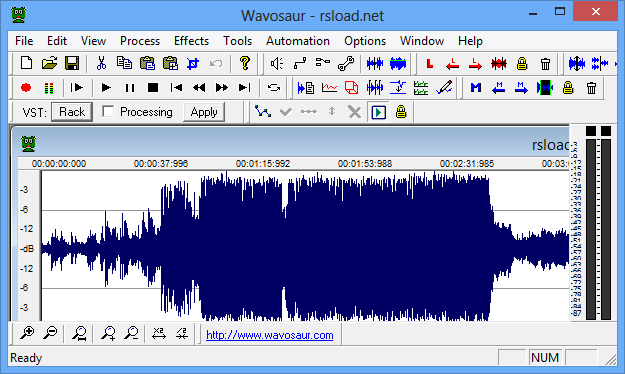Fast forward the audio
The height and width of the screenshot is (374, 625).
[x=222, y=88]
